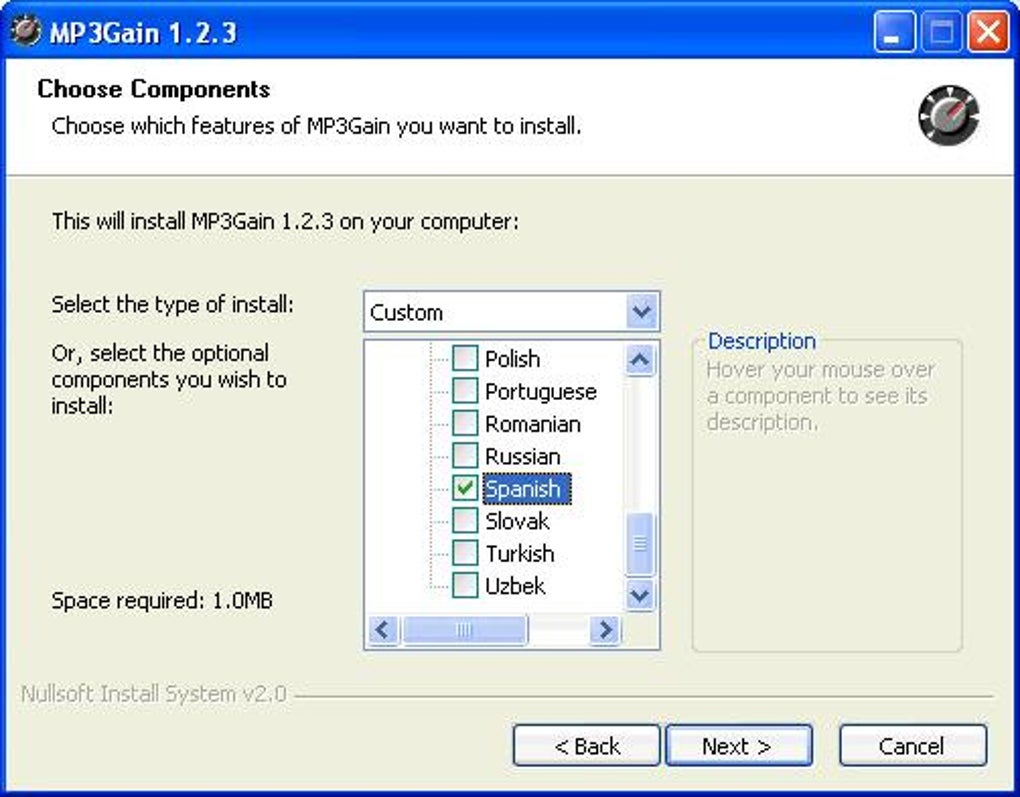Click the 'Choose Components' heading
The height and width of the screenshot is (797, 1020).
point(154,88)
